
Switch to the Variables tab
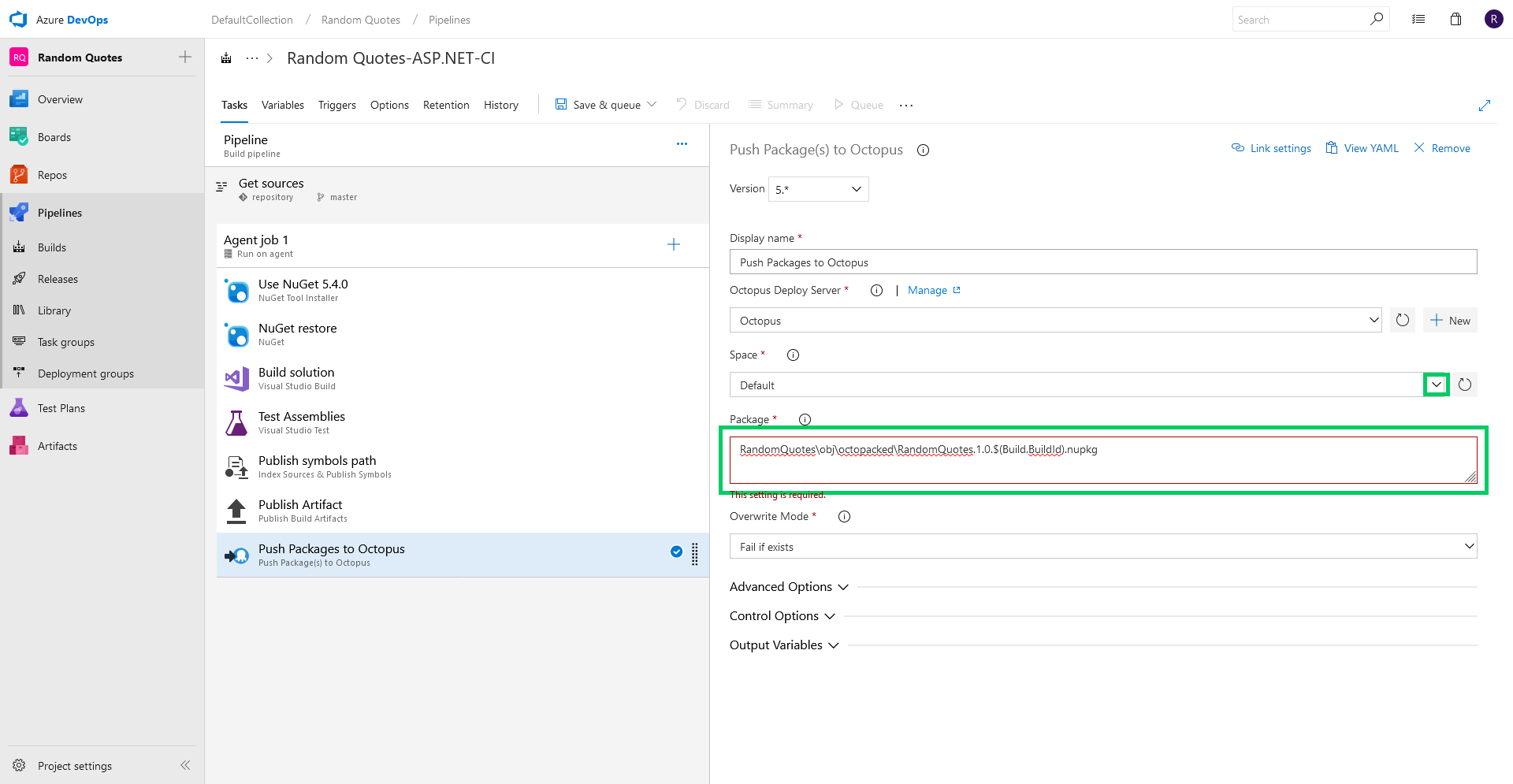(283, 105)
